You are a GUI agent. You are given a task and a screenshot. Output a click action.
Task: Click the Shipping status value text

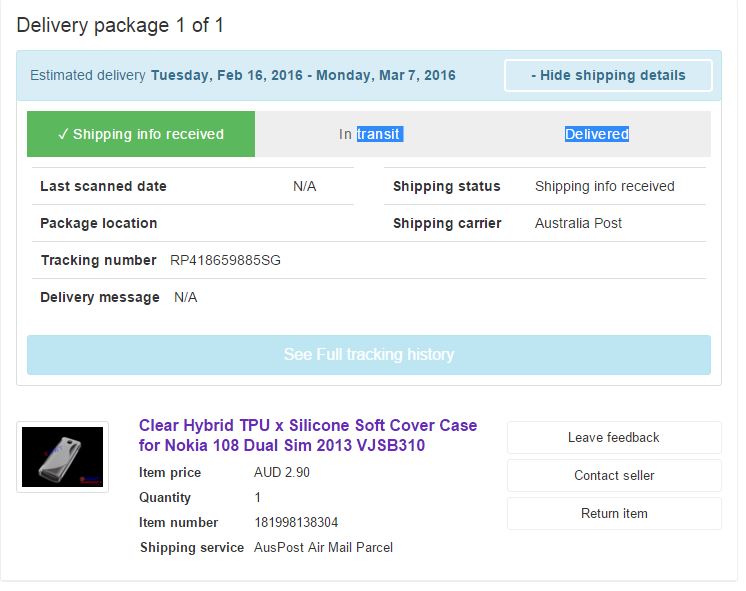604,186
